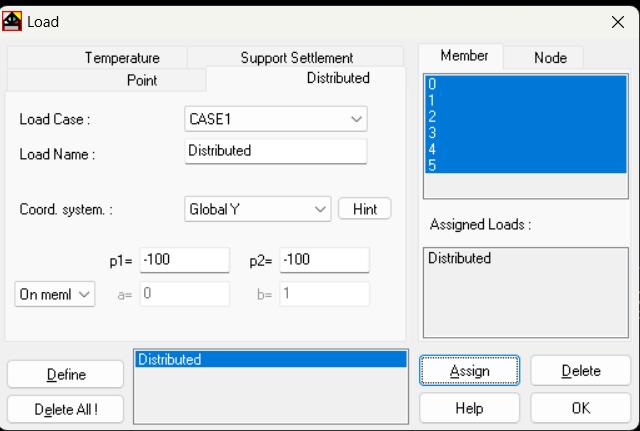Screen dimensions: 640x431
Task: Click the Load Name input field
Action: point(276,151)
